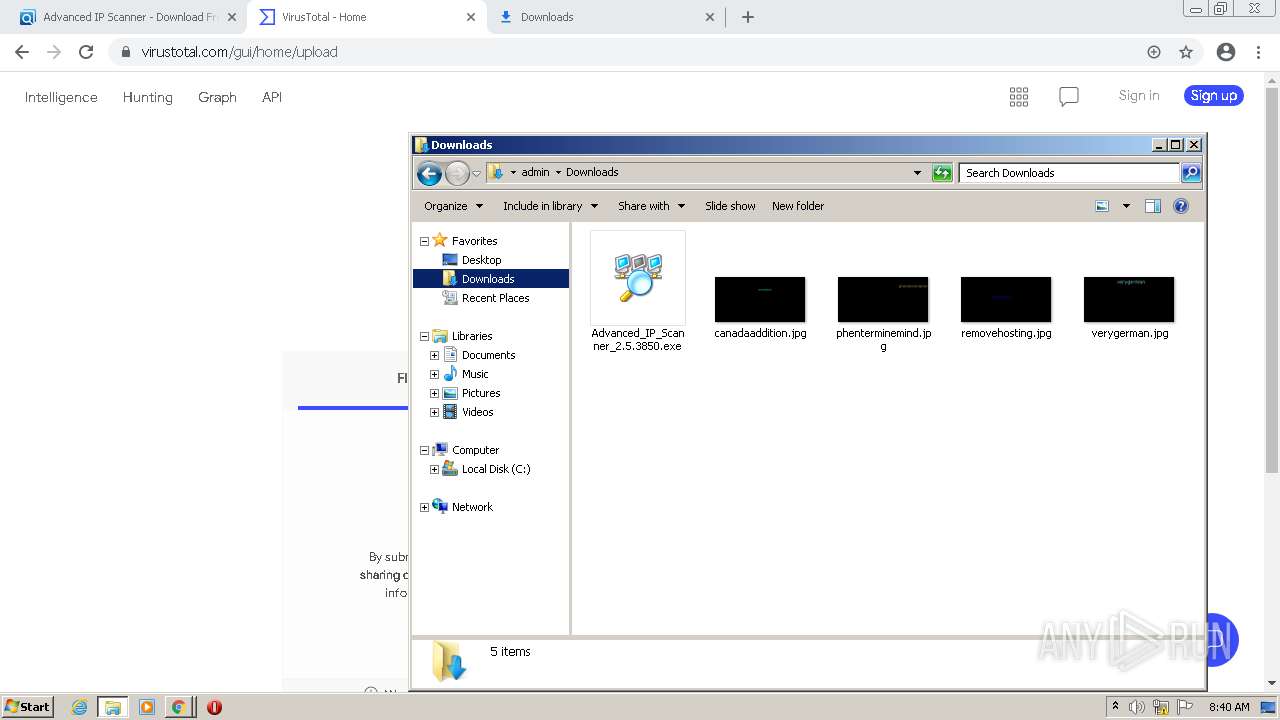The image size is (1280, 720).
Task: Click red Opera-style taskbar icon
Action: point(214,707)
